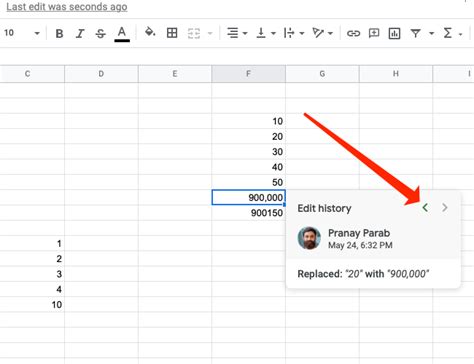Open horizontal align options
This screenshot has height=364, width=474.
coord(237,33)
